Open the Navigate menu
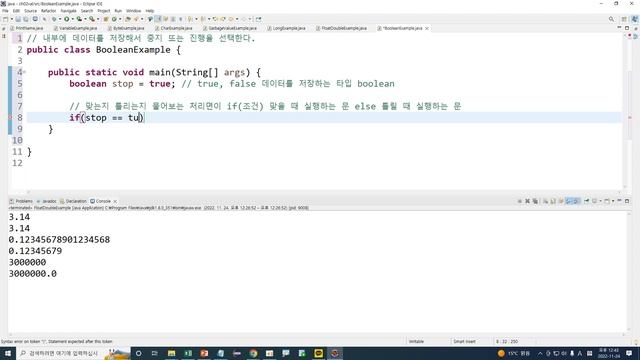Image resolution: width=640 pixels, height=360 pixels. click(x=68, y=11)
